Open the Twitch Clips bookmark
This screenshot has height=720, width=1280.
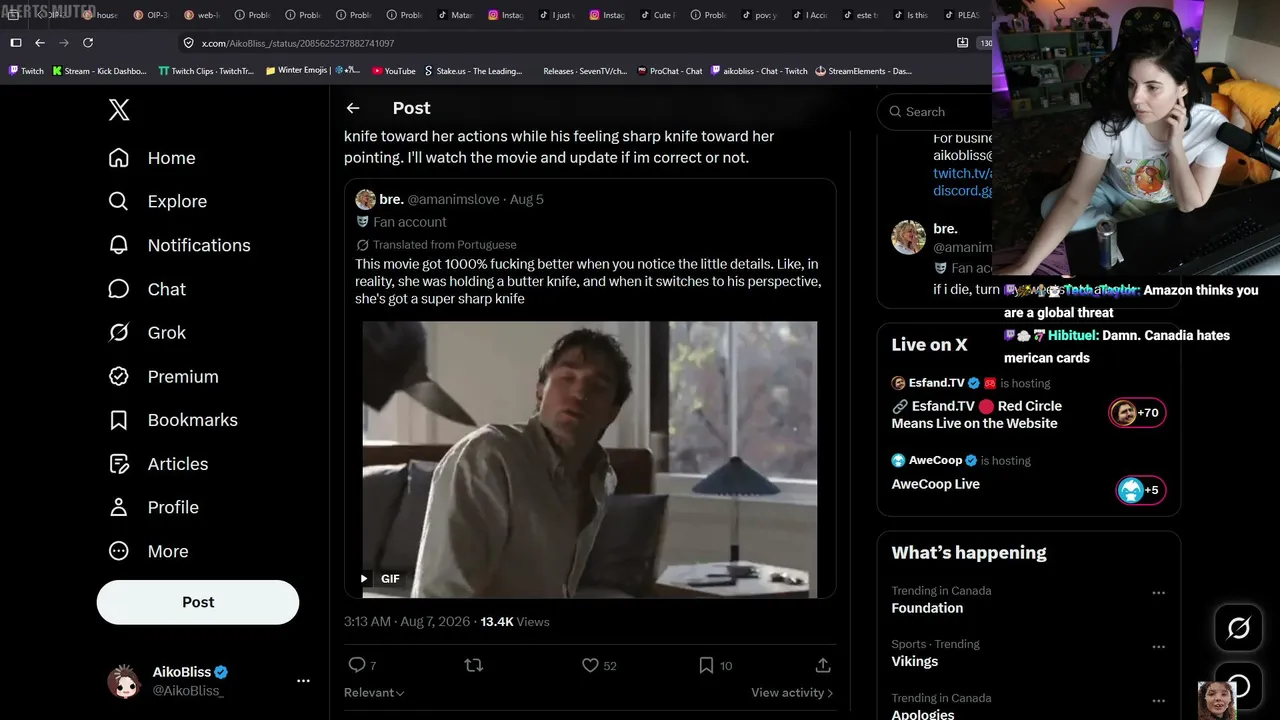click(x=206, y=71)
